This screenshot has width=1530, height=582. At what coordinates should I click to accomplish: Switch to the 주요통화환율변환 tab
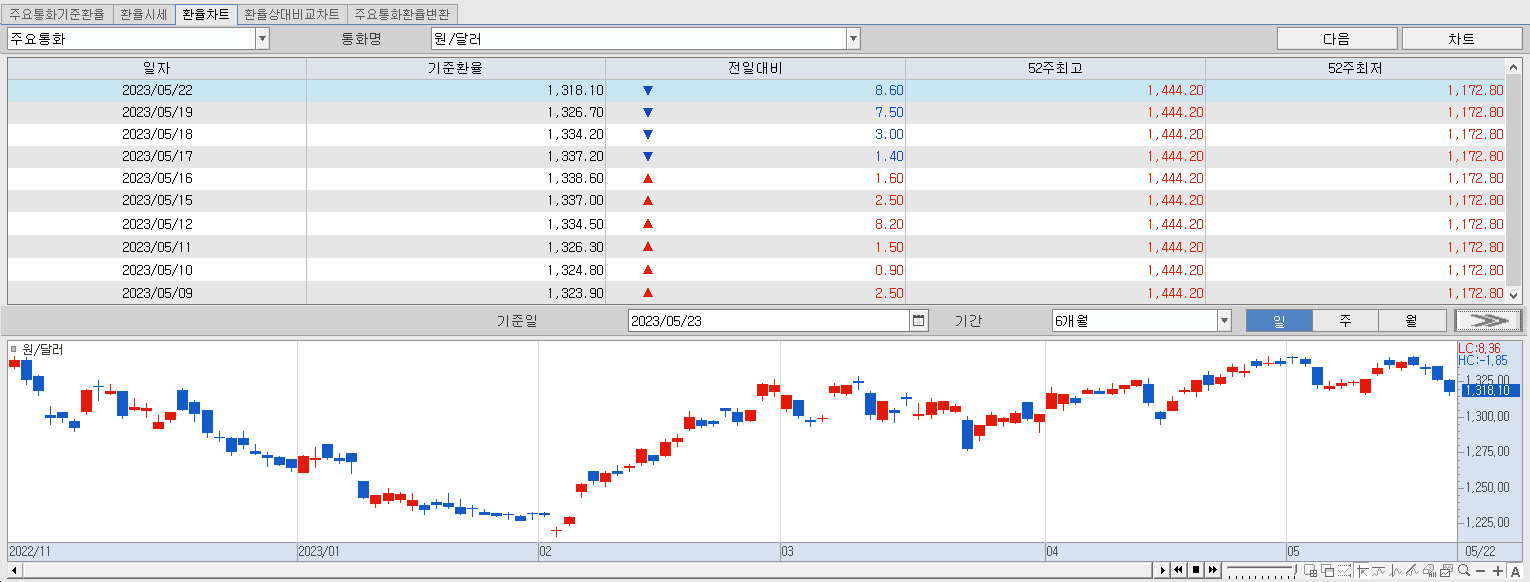402,14
